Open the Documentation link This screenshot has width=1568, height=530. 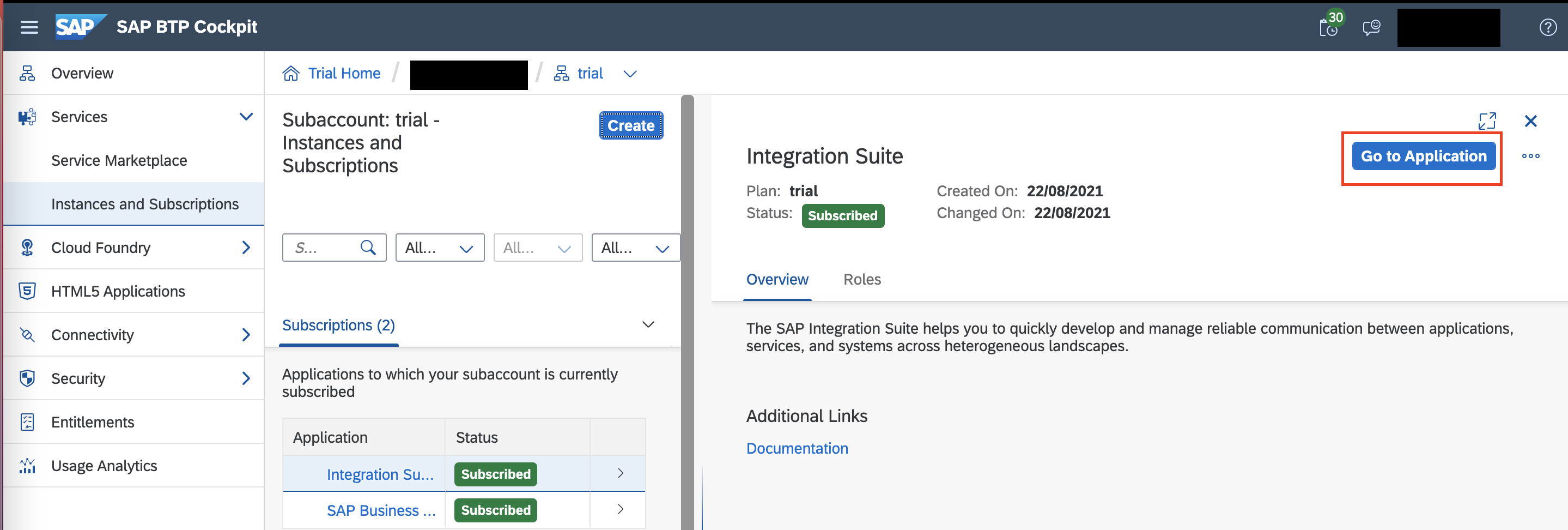797,448
